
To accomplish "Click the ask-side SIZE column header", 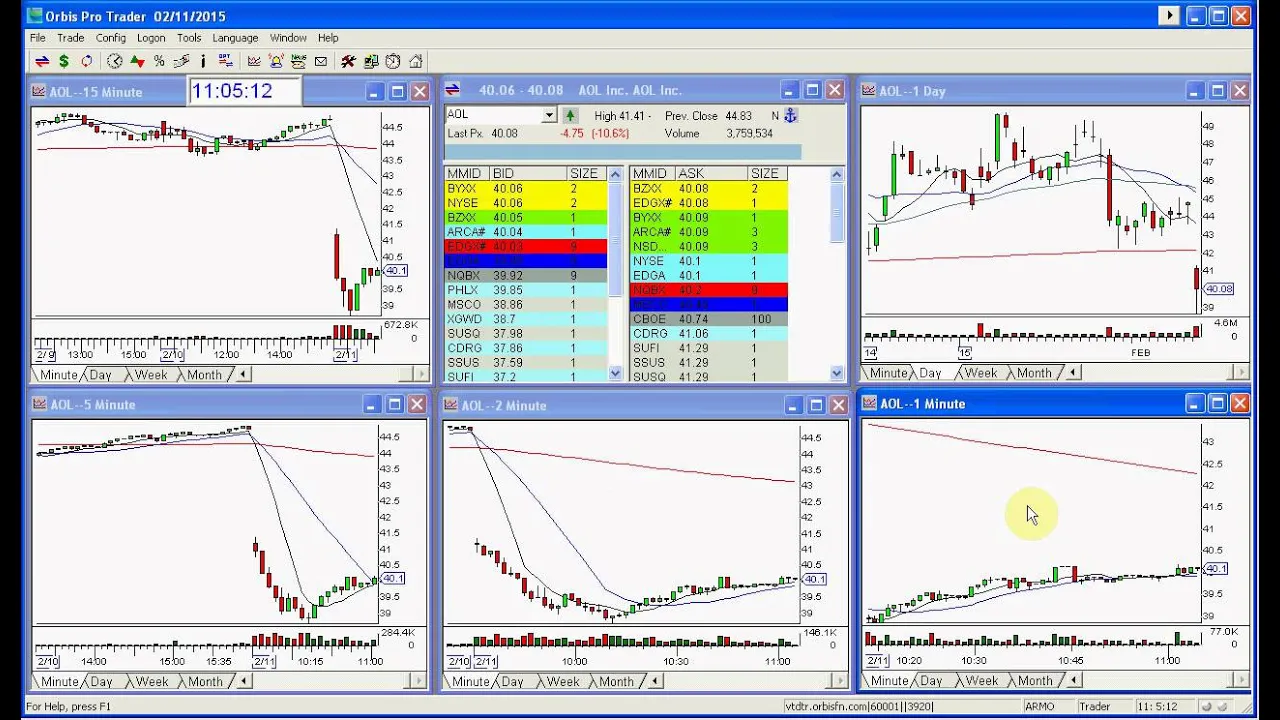I will [x=768, y=174].
